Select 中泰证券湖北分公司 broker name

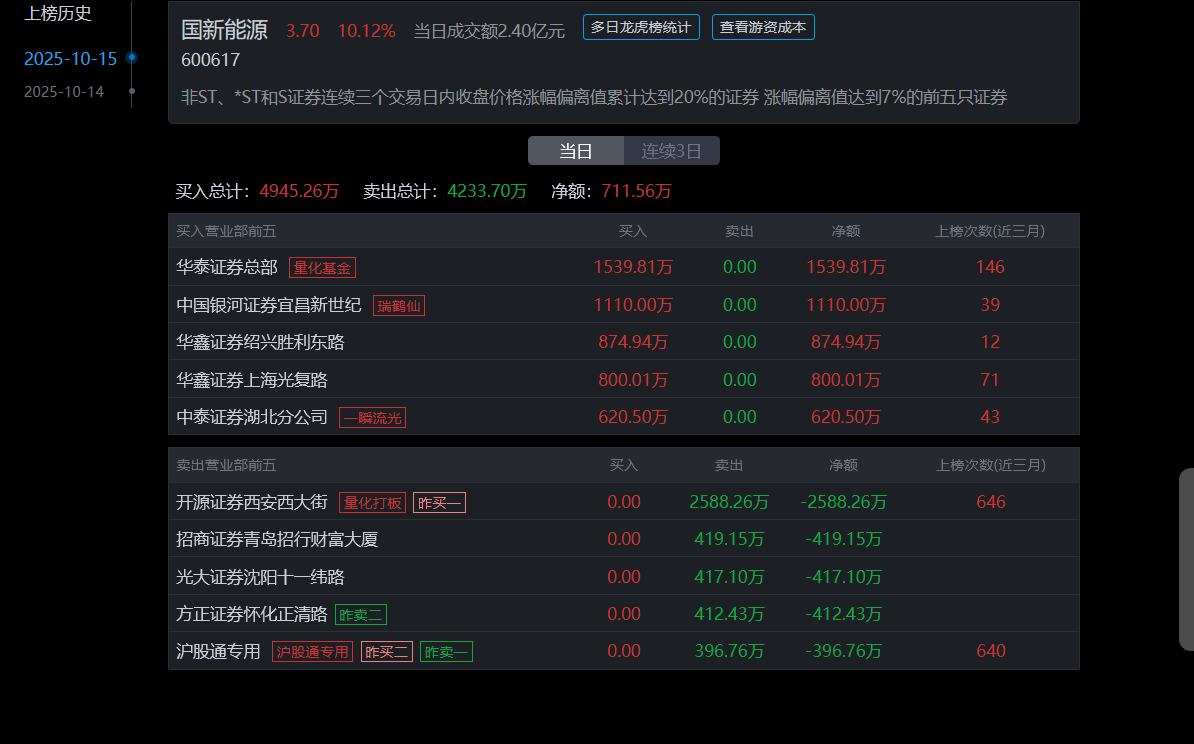click(252, 417)
